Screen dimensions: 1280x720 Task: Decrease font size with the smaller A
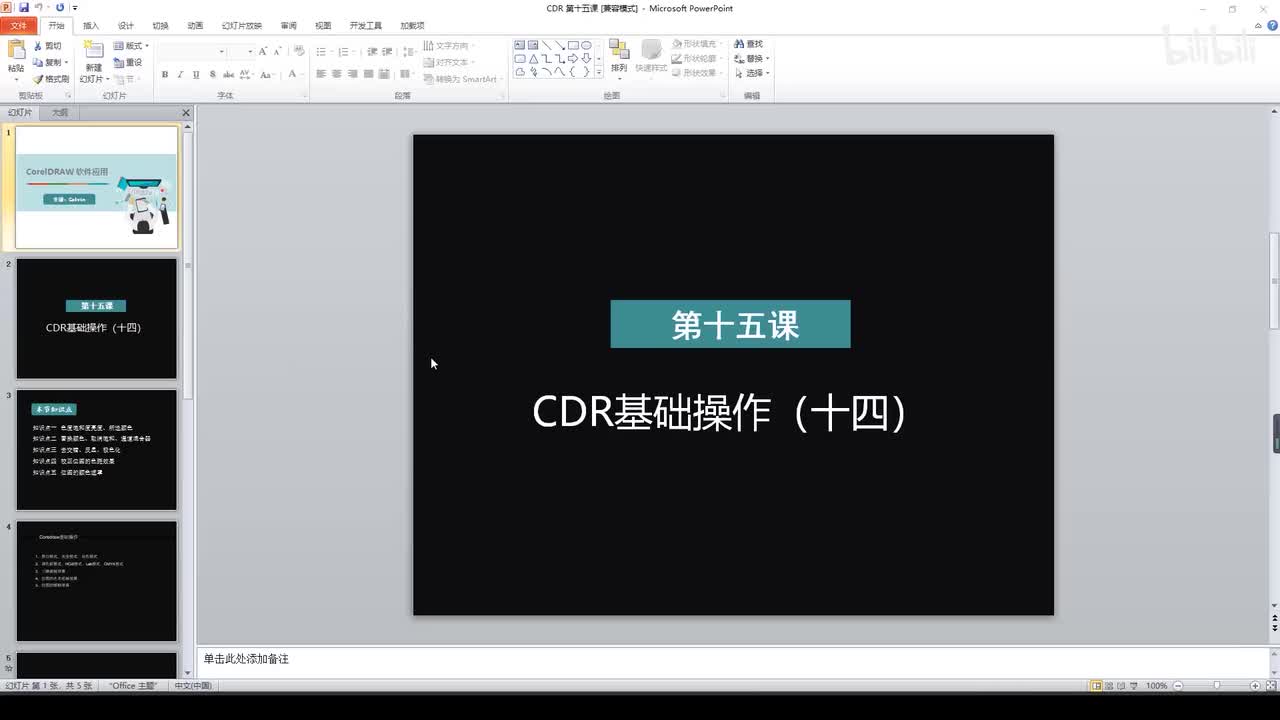coord(277,51)
